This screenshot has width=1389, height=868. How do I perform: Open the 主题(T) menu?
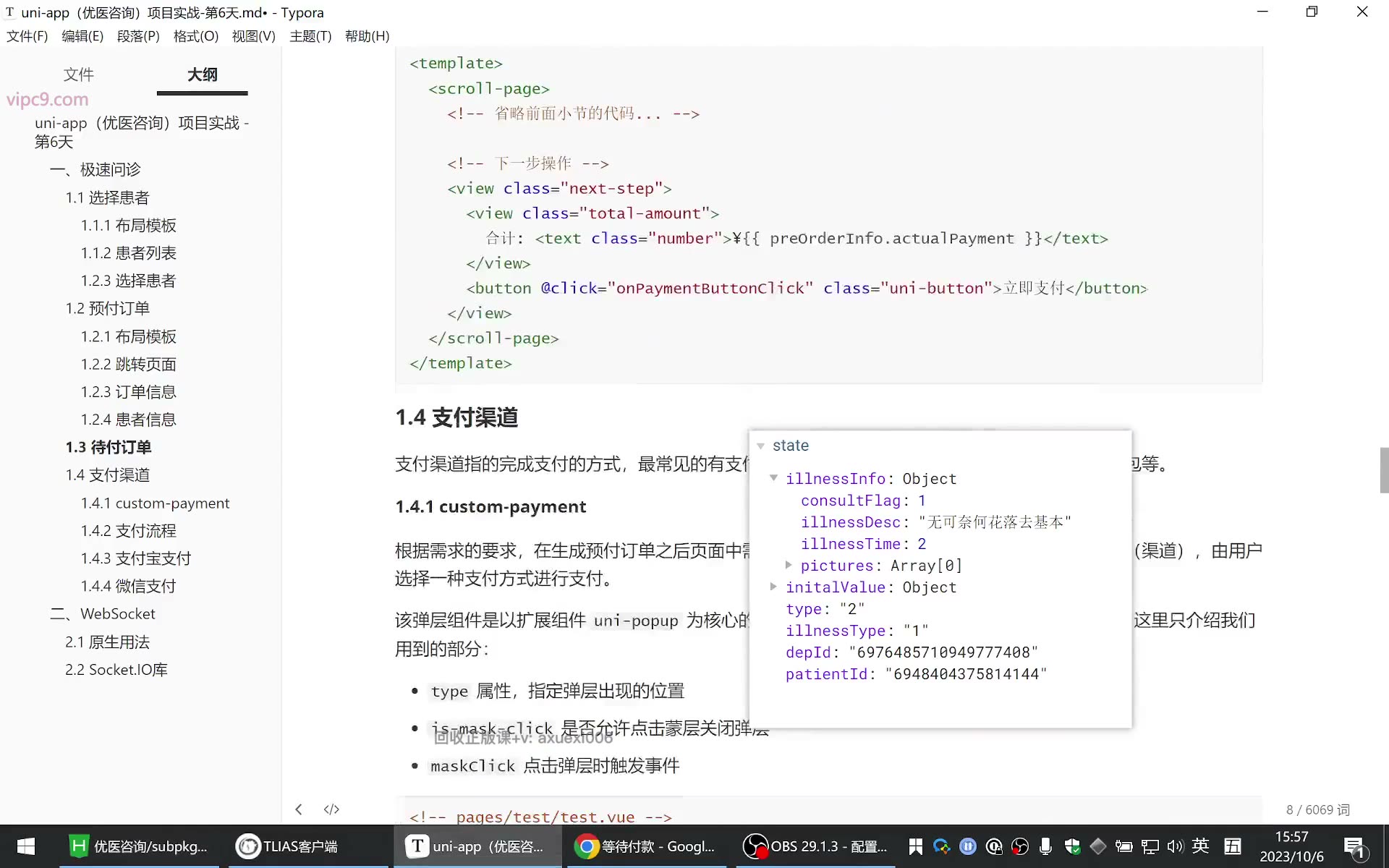tap(310, 36)
